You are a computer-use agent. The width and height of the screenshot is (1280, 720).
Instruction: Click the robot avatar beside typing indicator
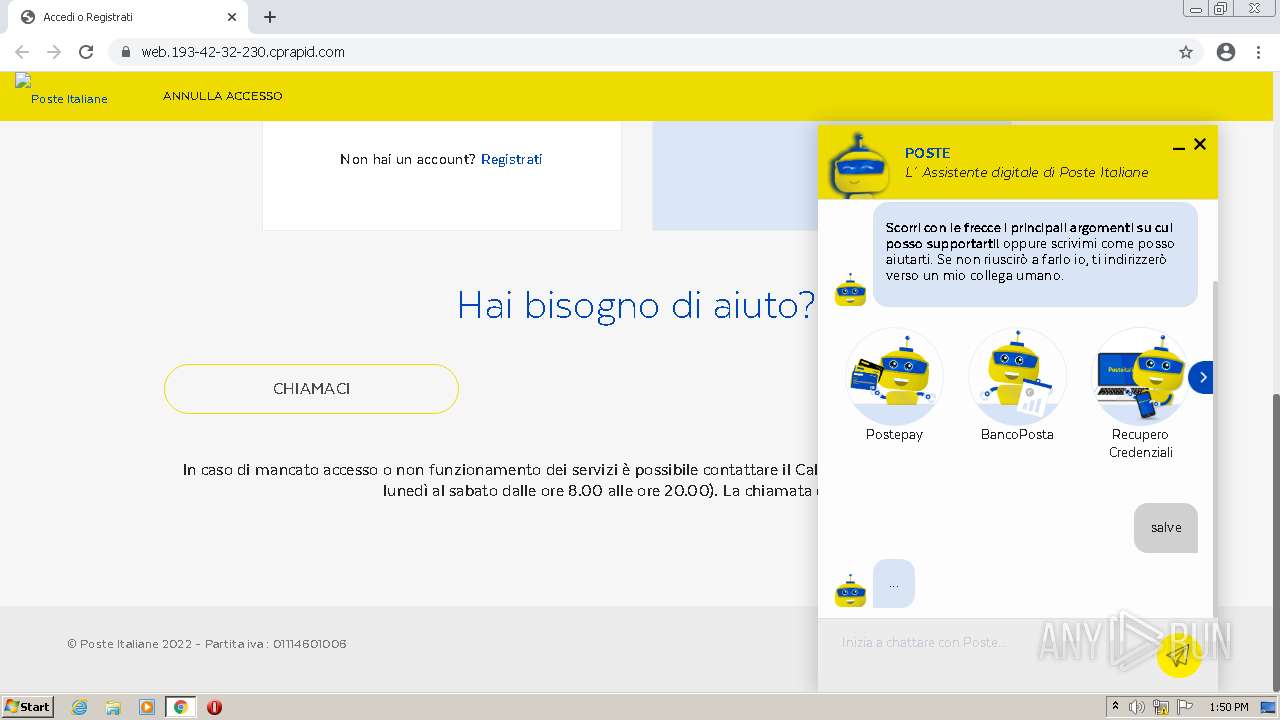[x=850, y=591]
